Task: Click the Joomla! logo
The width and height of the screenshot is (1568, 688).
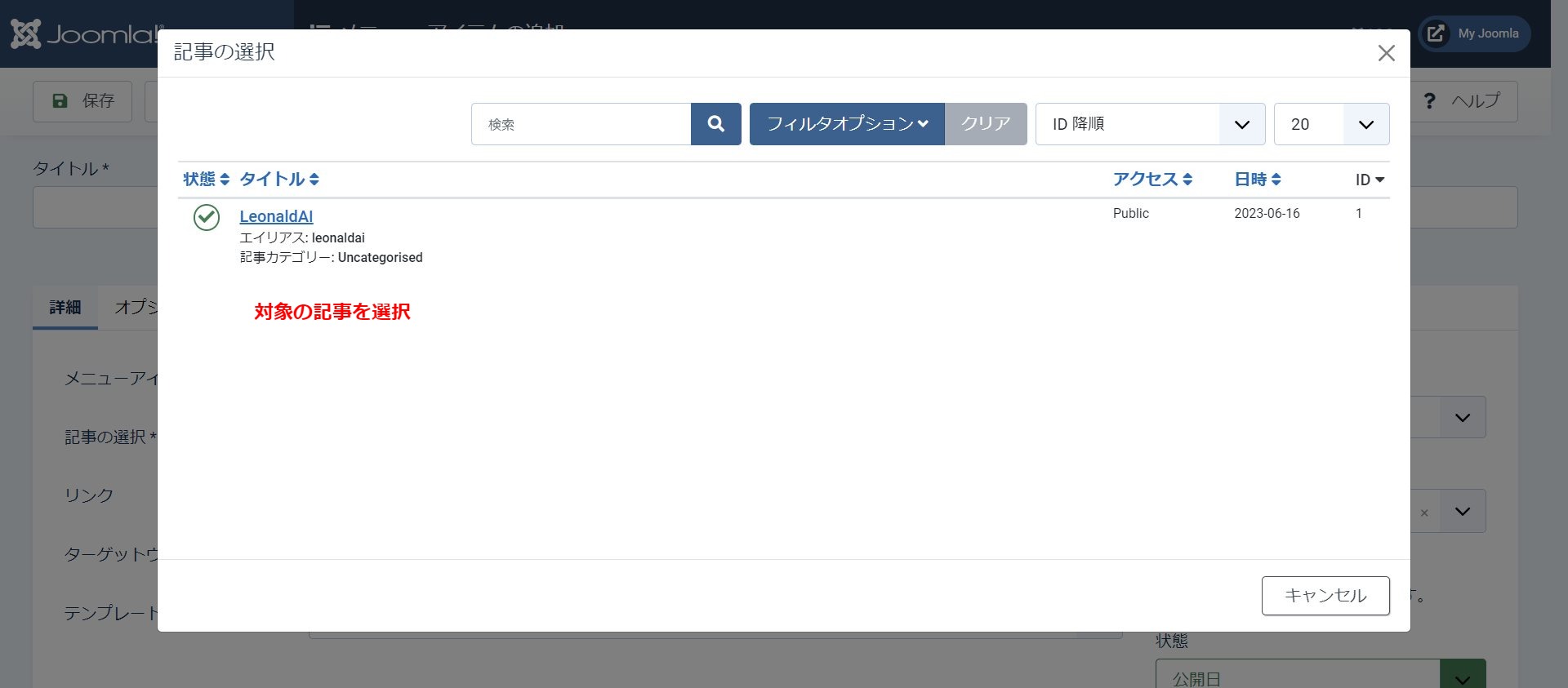Action: tap(86, 34)
